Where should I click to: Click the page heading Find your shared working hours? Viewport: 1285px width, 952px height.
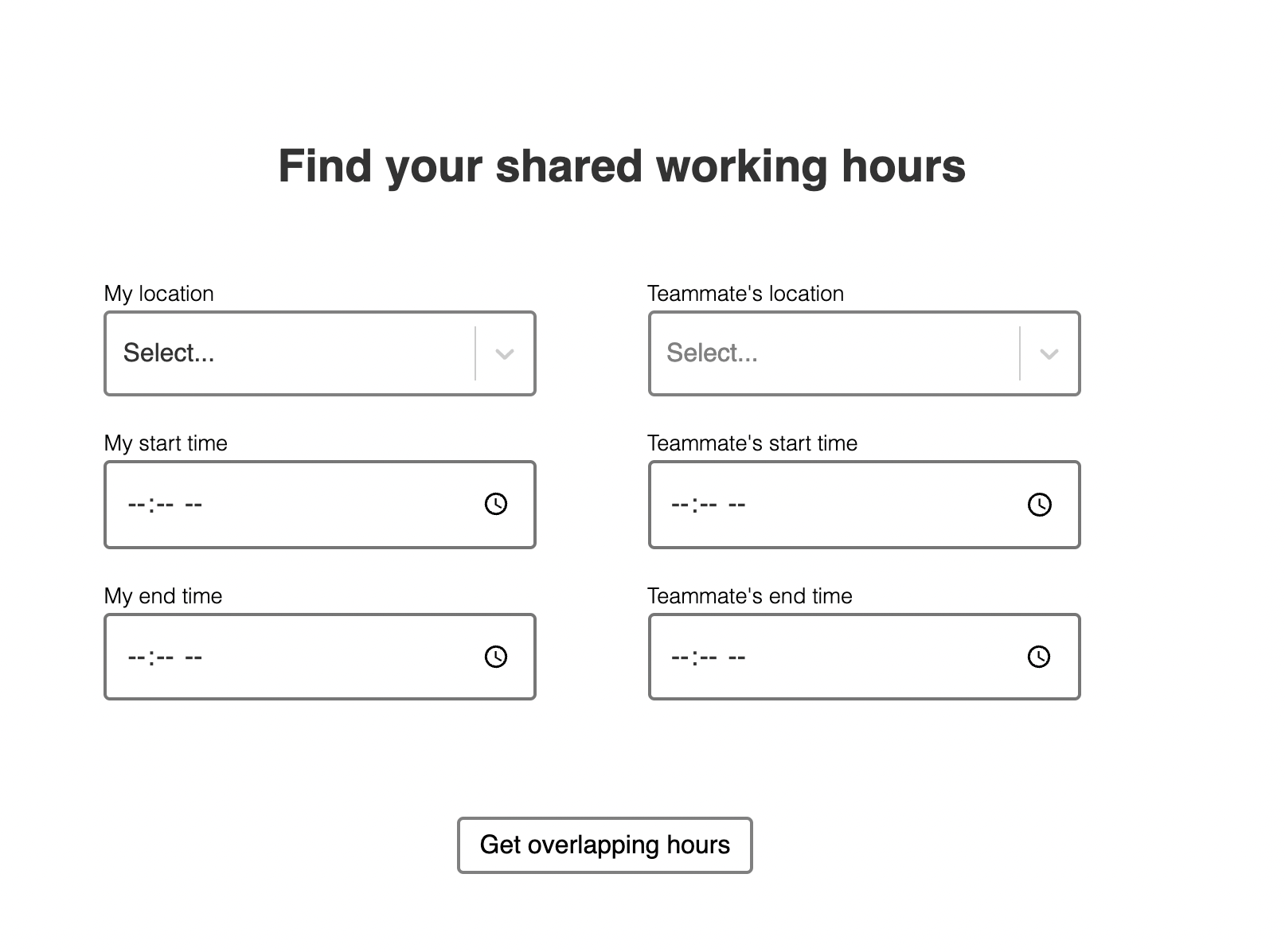pos(621,166)
